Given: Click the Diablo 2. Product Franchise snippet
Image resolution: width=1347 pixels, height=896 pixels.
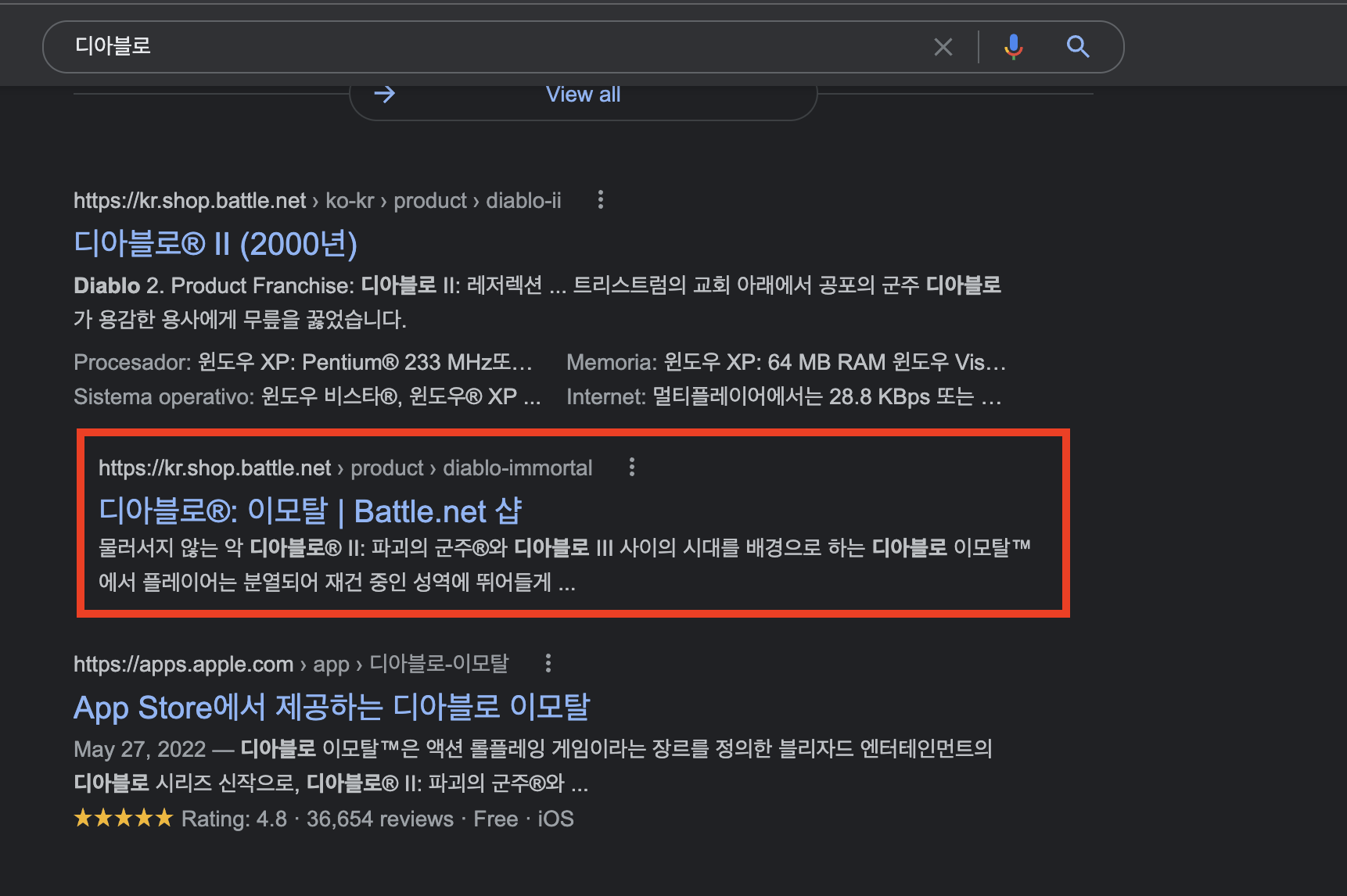Looking at the screenshot, I should pyautogui.click(x=537, y=303).
